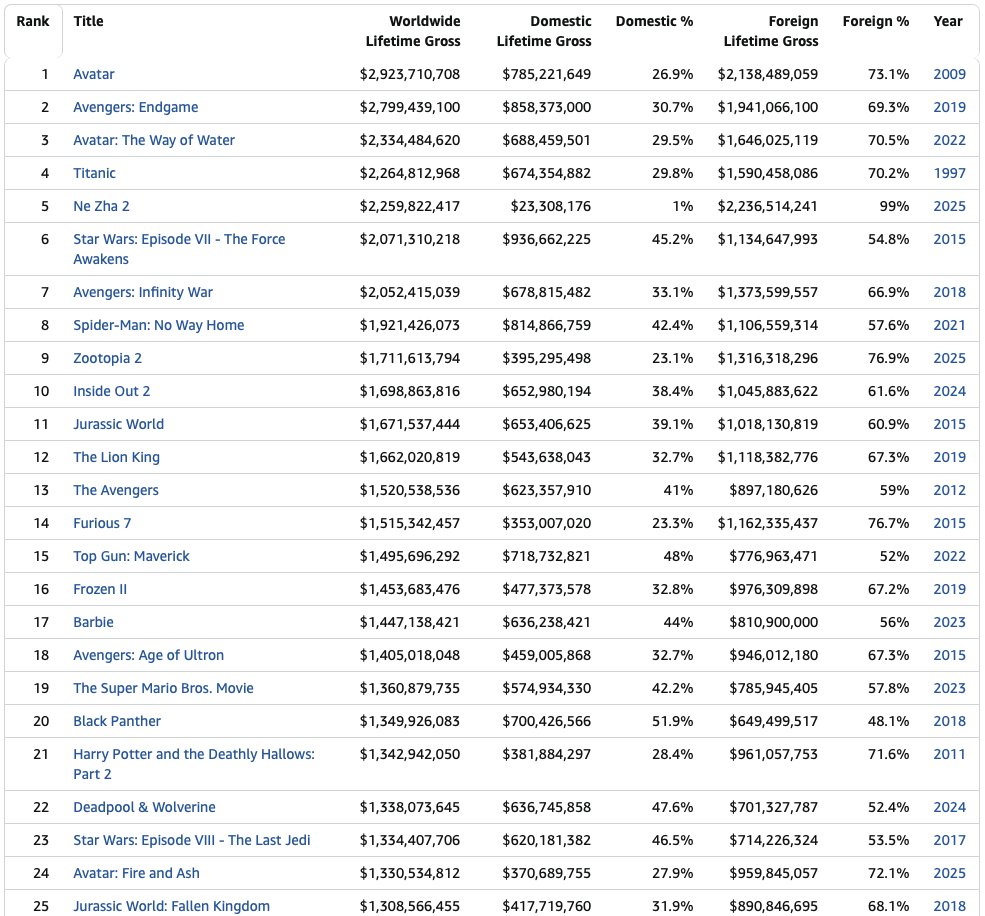This screenshot has width=985, height=916.
Task: Open the 1997 year link
Action: (x=949, y=173)
